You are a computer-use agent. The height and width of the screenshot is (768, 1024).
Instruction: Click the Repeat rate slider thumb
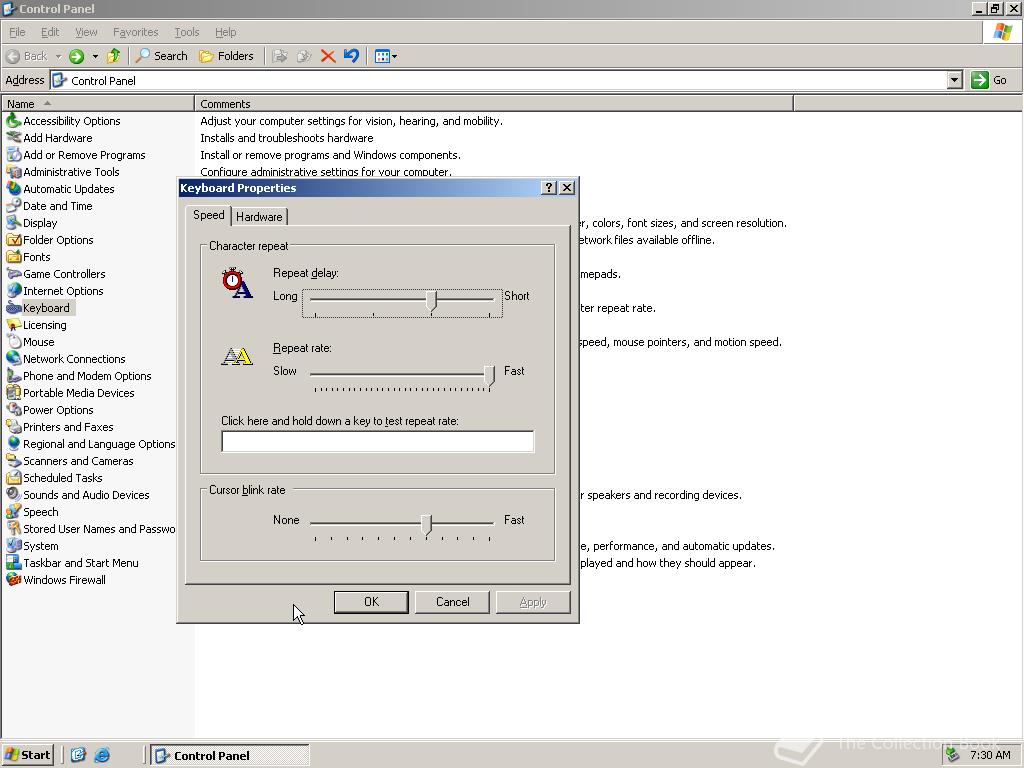(x=489, y=376)
